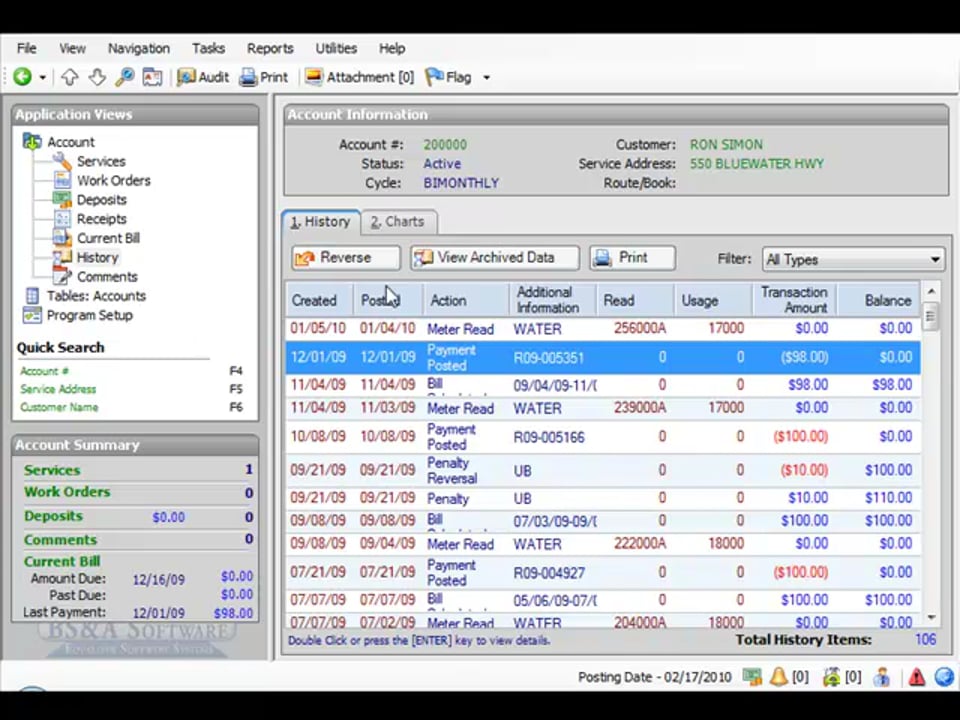Click the bell alerts icon in status bar
This screenshot has width=960, height=720.
(x=778, y=677)
